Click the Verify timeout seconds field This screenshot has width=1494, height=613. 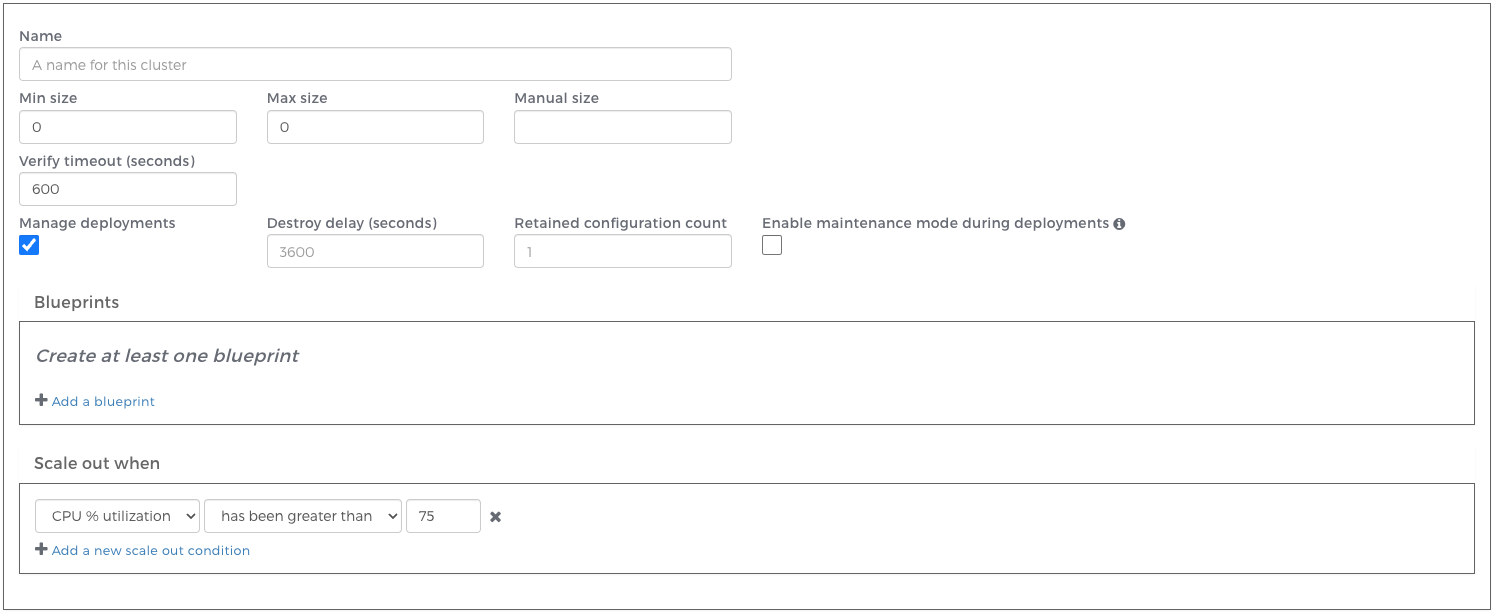point(128,189)
